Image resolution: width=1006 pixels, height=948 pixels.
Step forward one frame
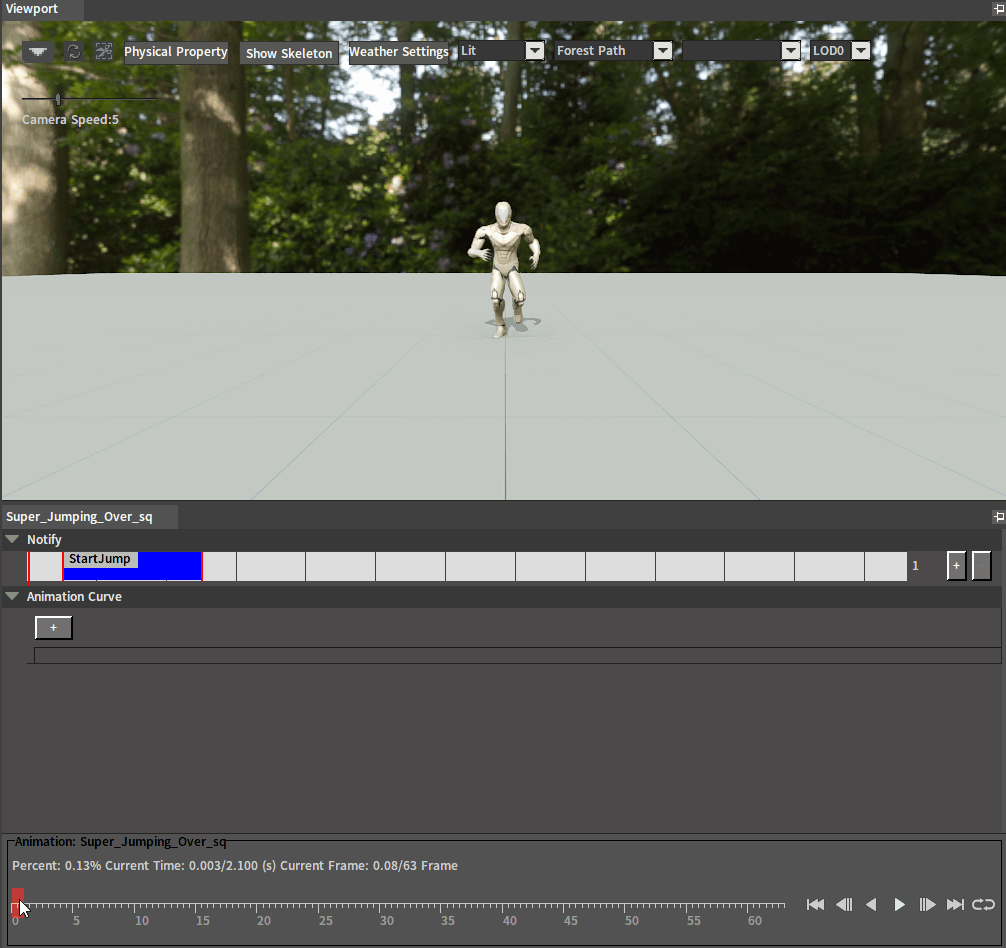(x=927, y=904)
